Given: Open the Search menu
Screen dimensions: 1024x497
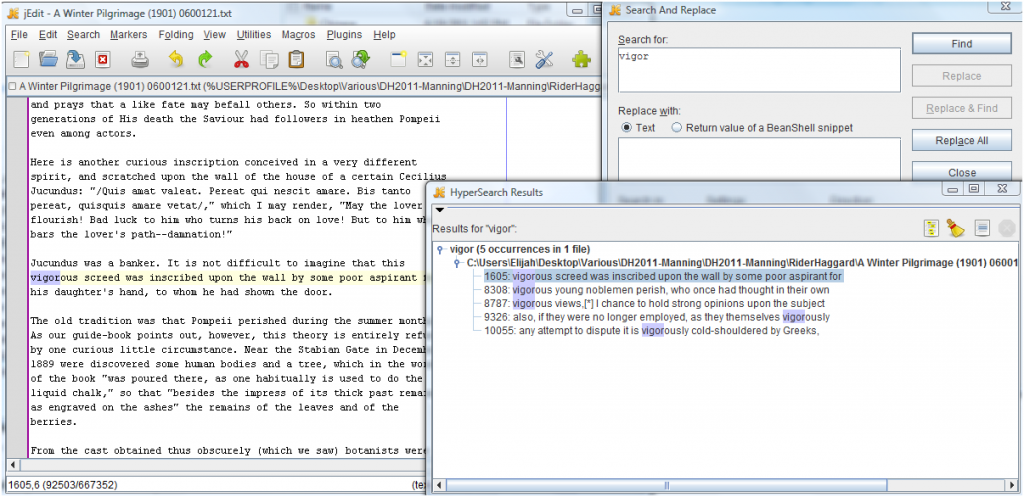Looking at the screenshot, I should [x=84, y=35].
